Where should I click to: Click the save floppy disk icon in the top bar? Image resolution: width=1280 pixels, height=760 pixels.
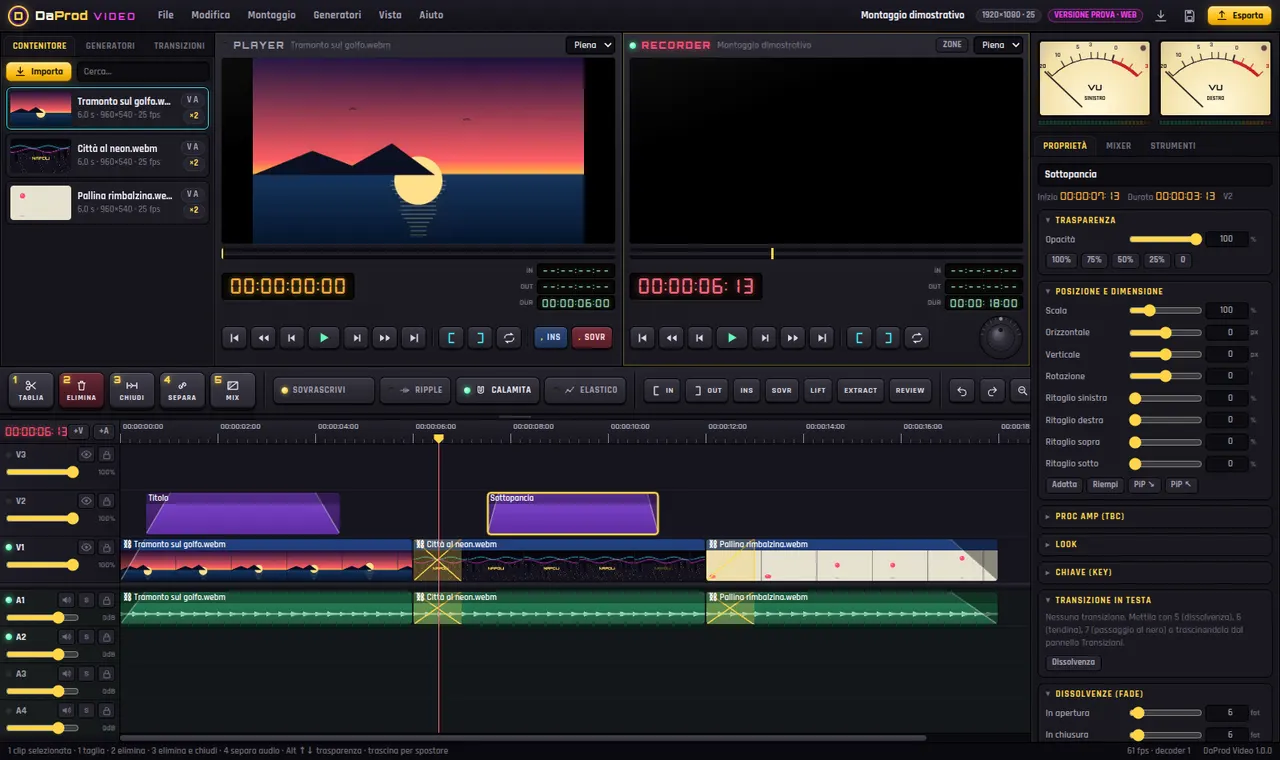pyautogui.click(x=1189, y=15)
